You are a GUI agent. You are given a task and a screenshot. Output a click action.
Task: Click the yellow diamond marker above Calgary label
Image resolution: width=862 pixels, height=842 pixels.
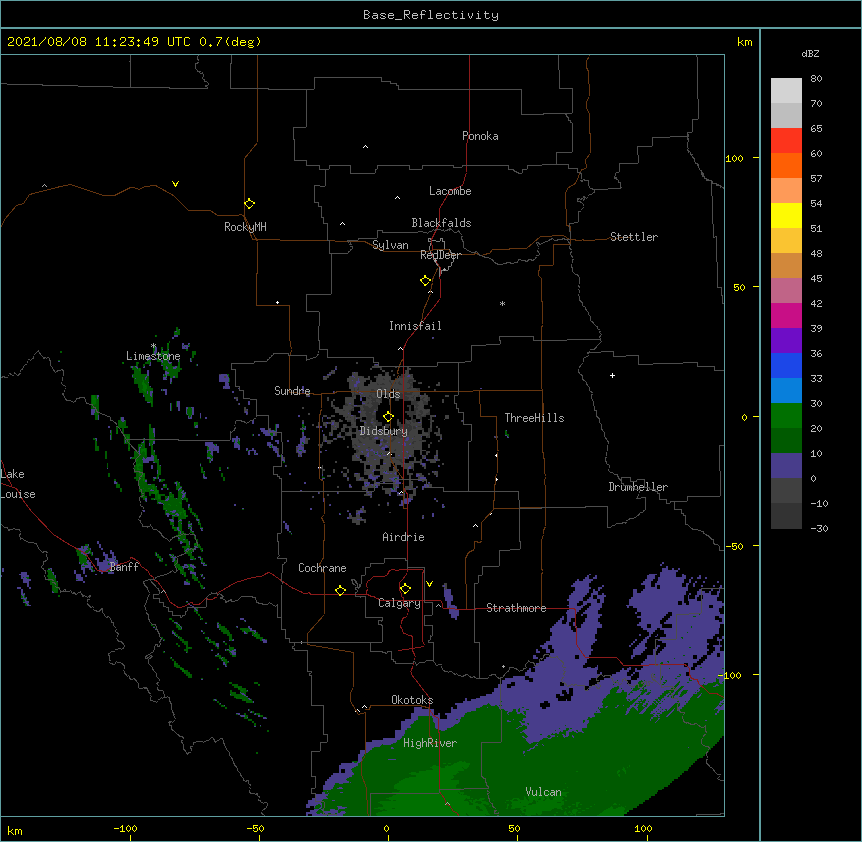point(405,589)
